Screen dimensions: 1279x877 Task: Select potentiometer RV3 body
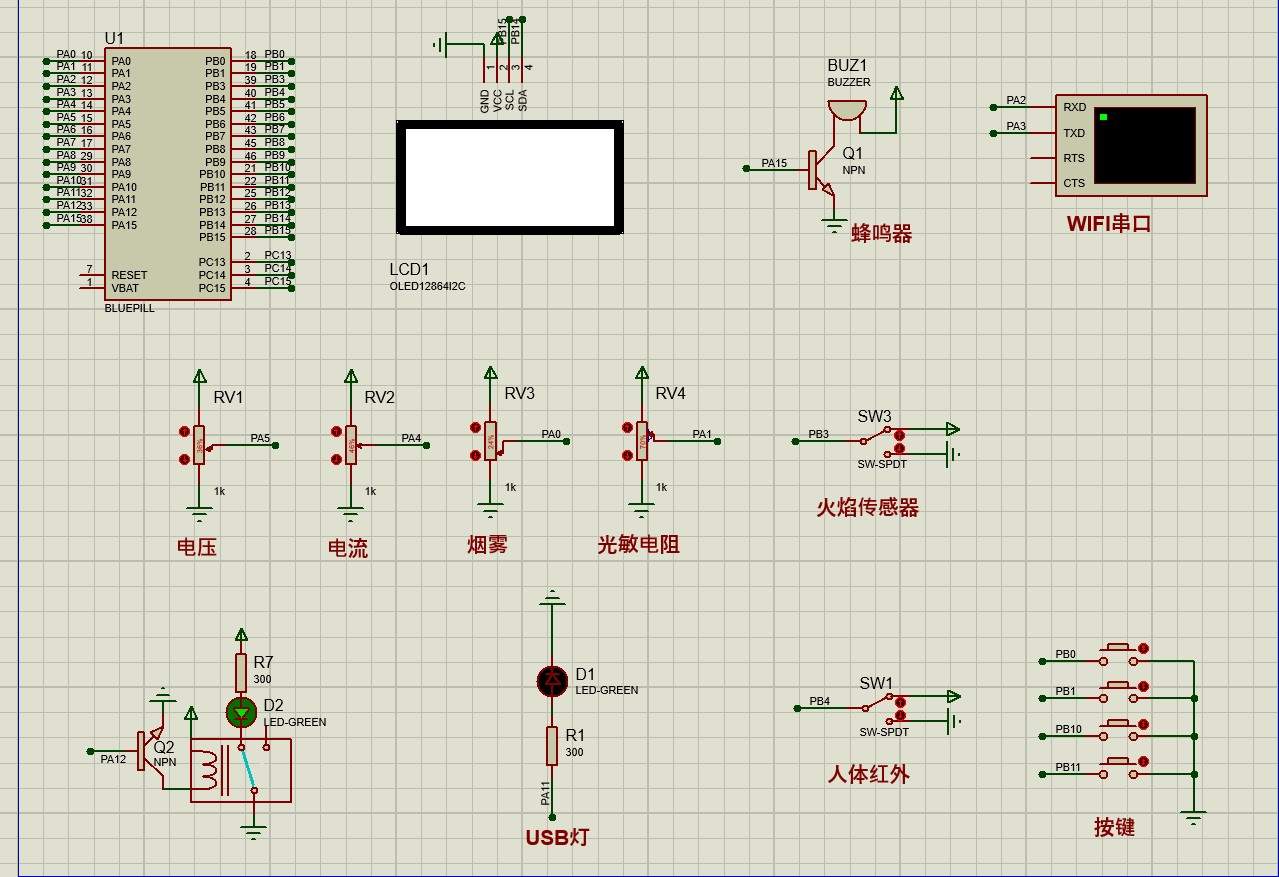click(490, 440)
